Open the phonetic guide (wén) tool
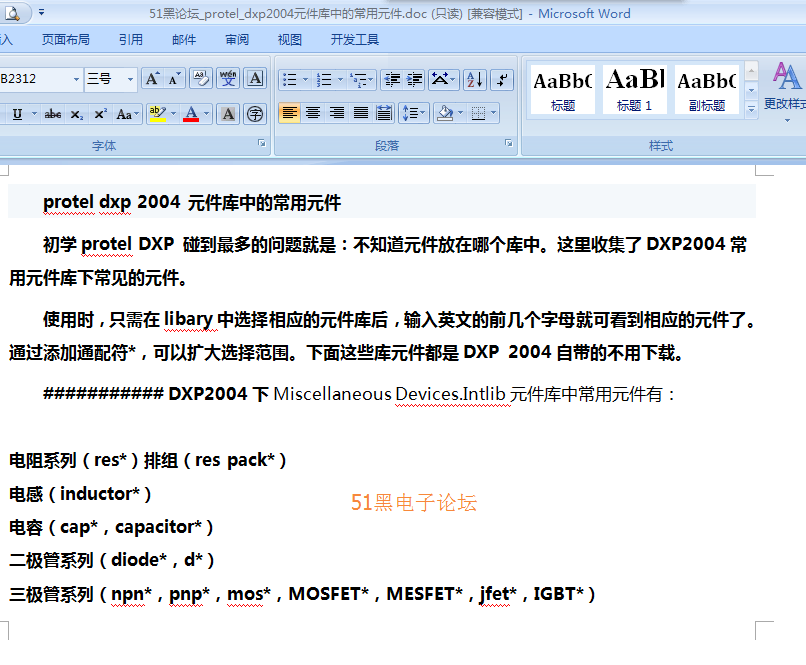The height and width of the screenshot is (665, 806). click(x=228, y=79)
